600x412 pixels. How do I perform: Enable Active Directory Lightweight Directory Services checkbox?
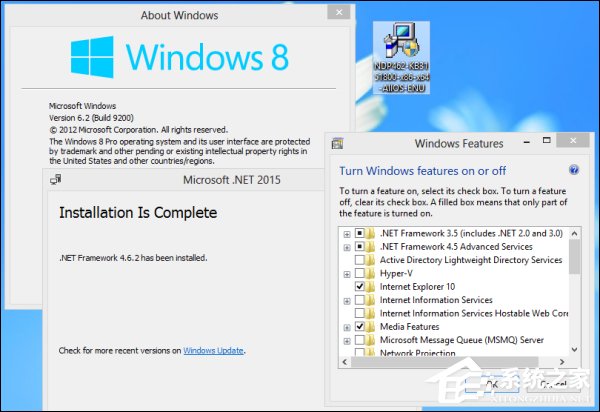pyautogui.click(x=359, y=260)
